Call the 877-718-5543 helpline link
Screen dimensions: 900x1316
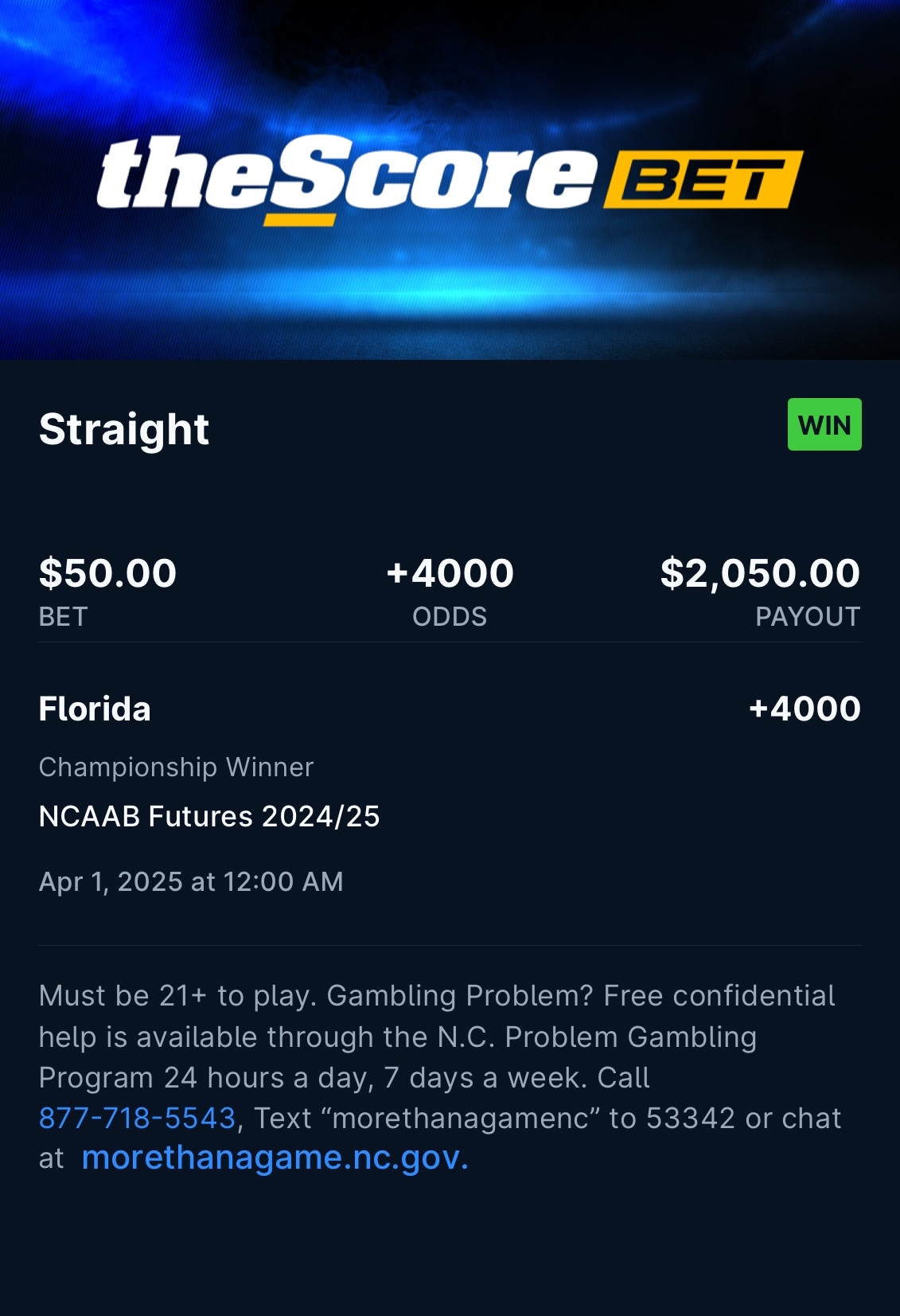click(x=138, y=1119)
